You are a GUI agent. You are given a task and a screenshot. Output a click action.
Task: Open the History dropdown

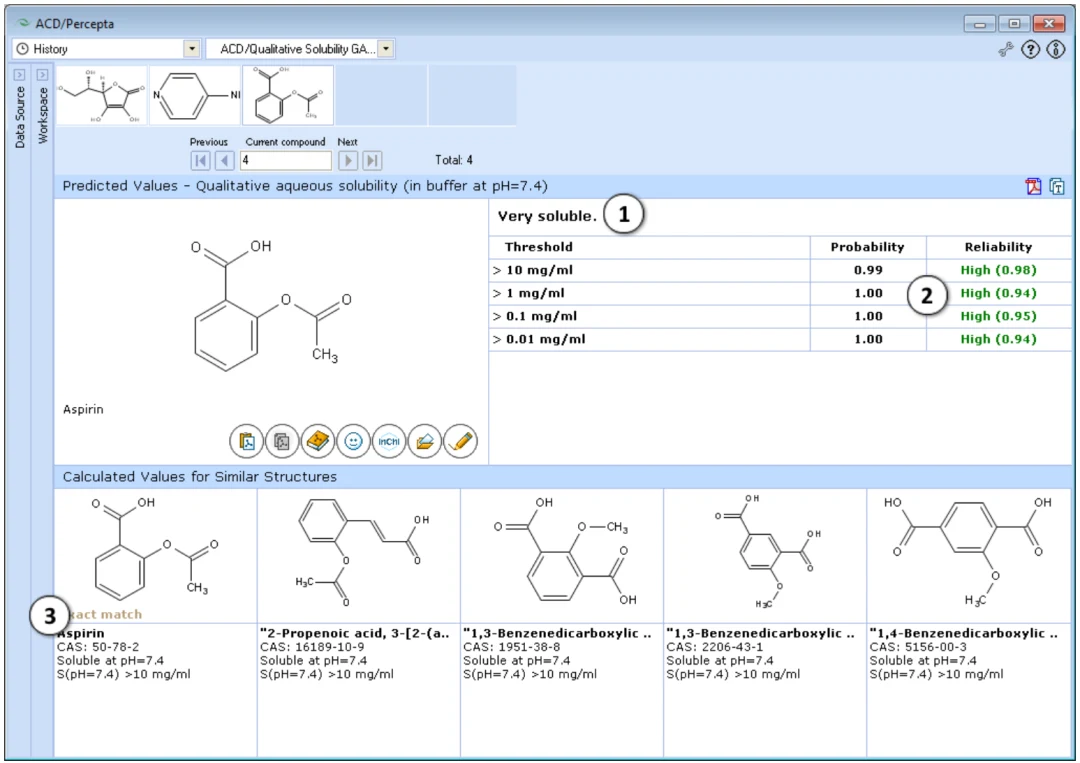(x=192, y=49)
